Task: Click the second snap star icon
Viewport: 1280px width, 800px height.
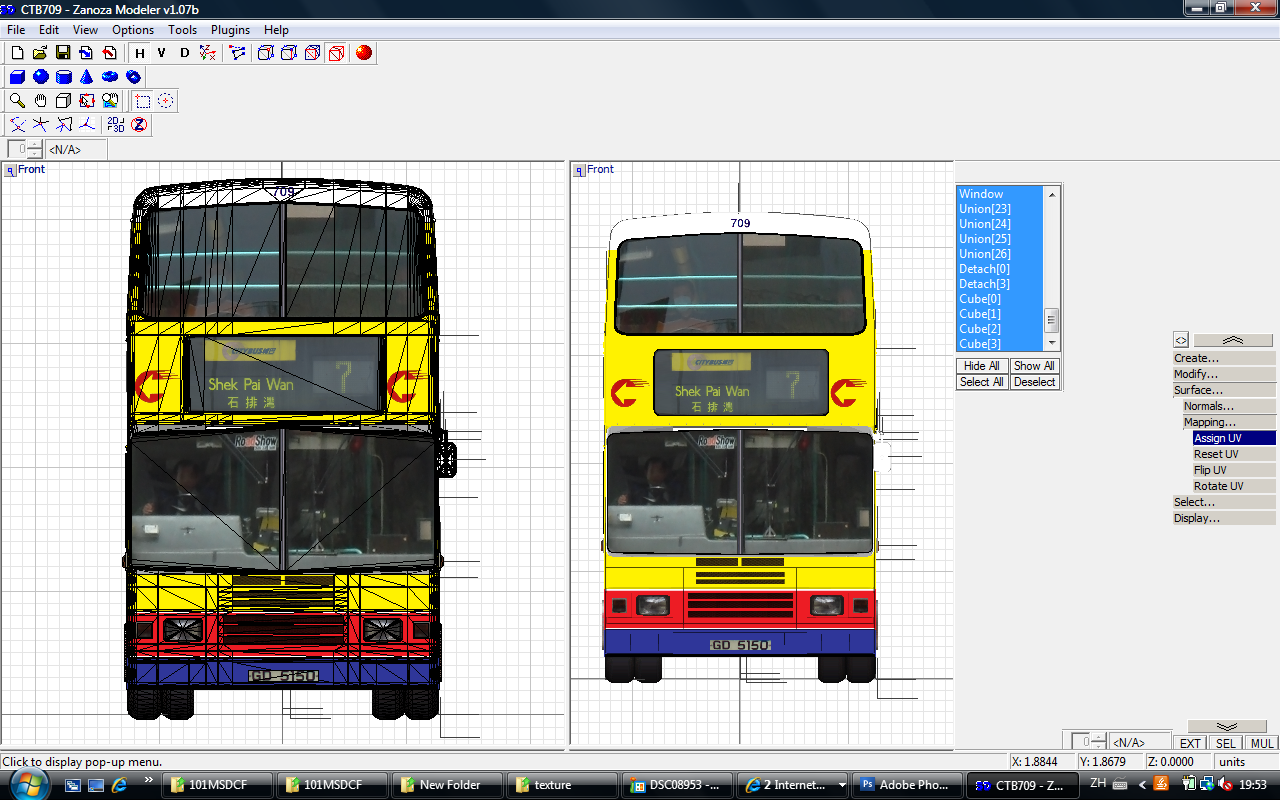Action: tap(40, 125)
